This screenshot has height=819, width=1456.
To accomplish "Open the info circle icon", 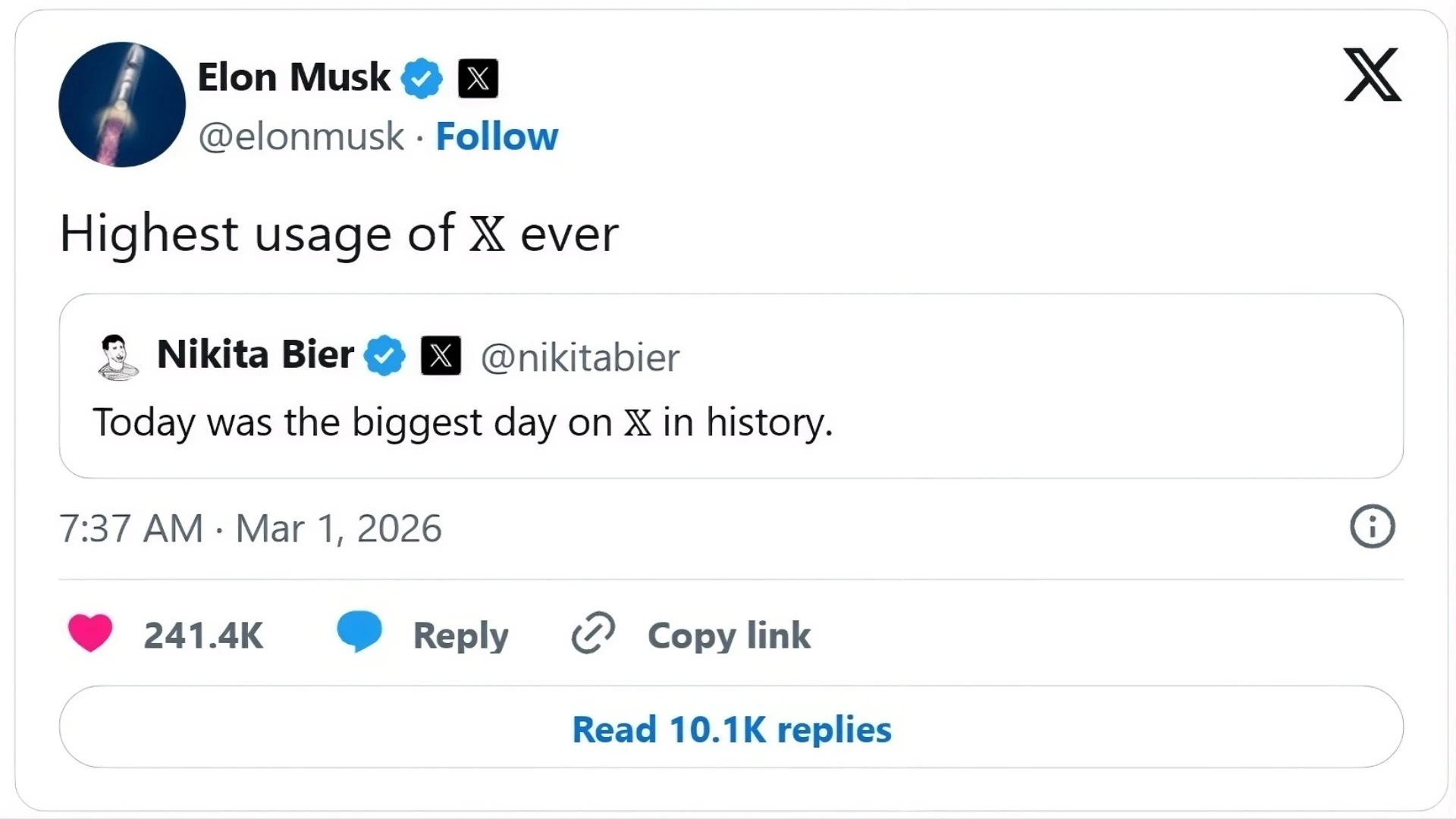I will click(x=1372, y=526).
